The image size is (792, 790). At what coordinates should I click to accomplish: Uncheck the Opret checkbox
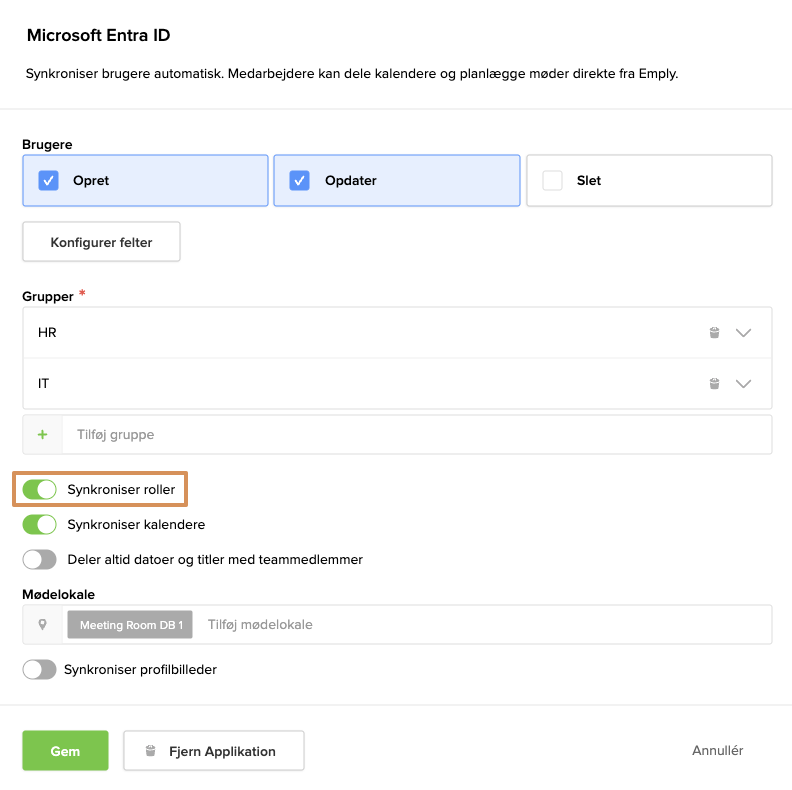(x=48, y=181)
